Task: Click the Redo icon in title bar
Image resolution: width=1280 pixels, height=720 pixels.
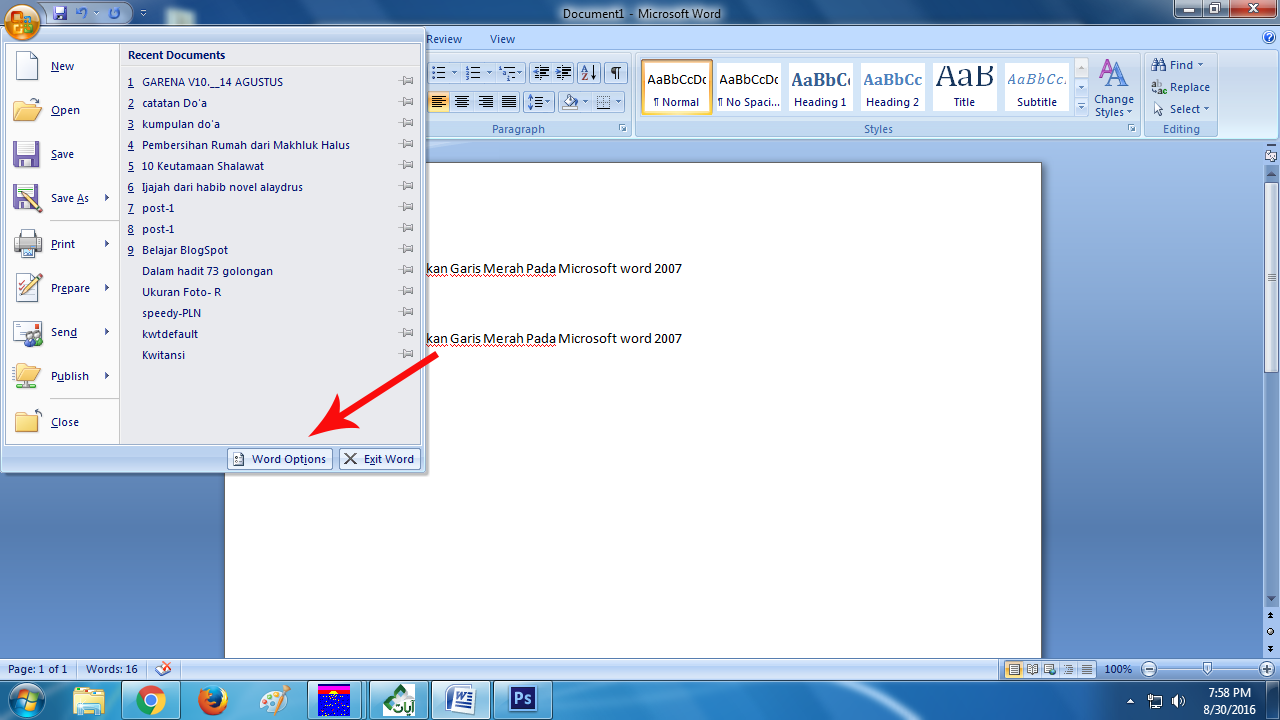Action: tap(114, 14)
